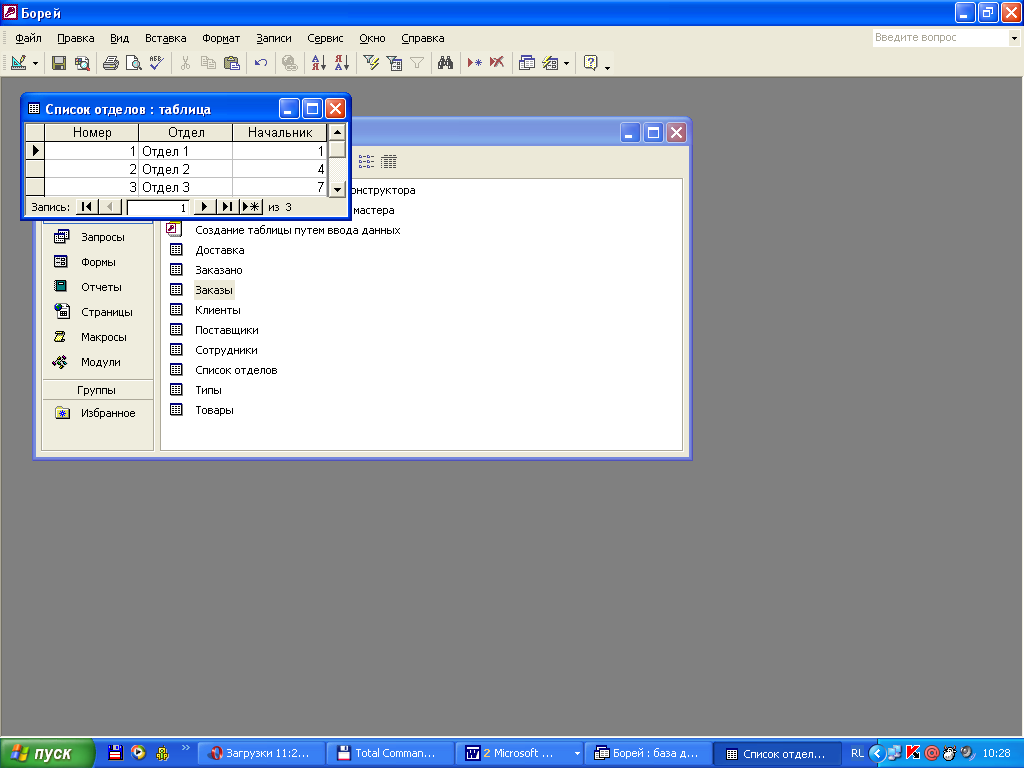The height and width of the screenshot is (768, 1024).
Task: Click the View (design mode) toolbar icon
Action: coord(19,63)
